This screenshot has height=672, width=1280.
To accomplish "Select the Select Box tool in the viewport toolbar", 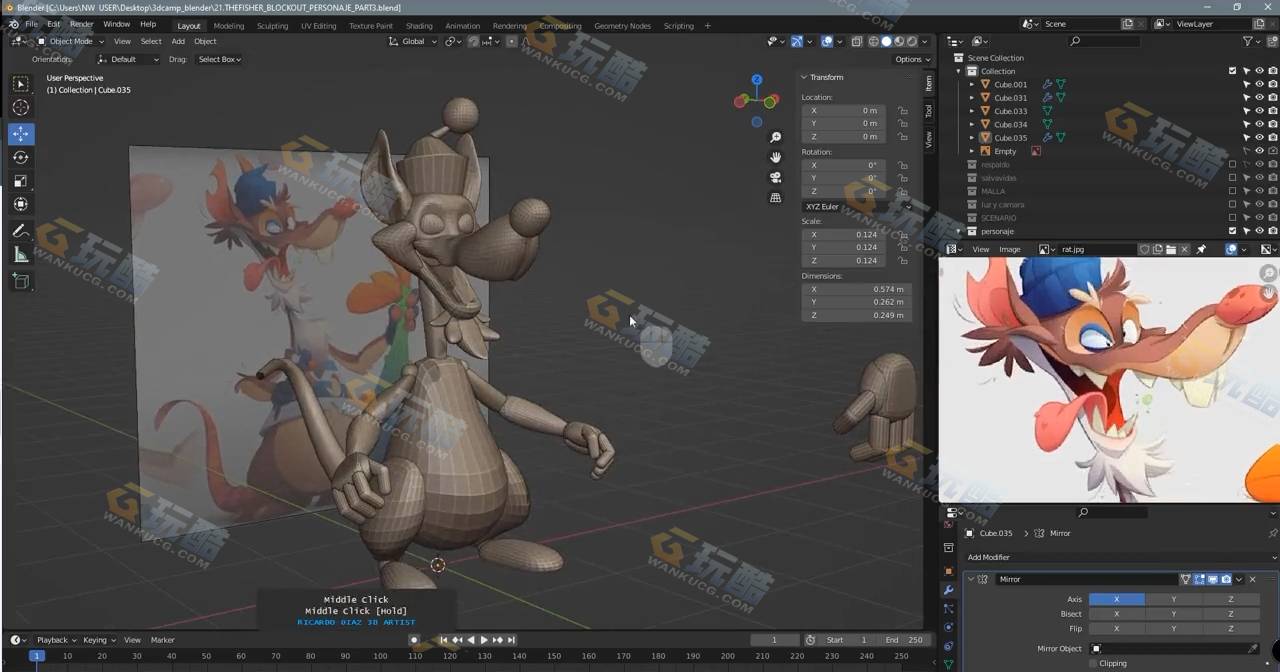I will tap(20, 84).
